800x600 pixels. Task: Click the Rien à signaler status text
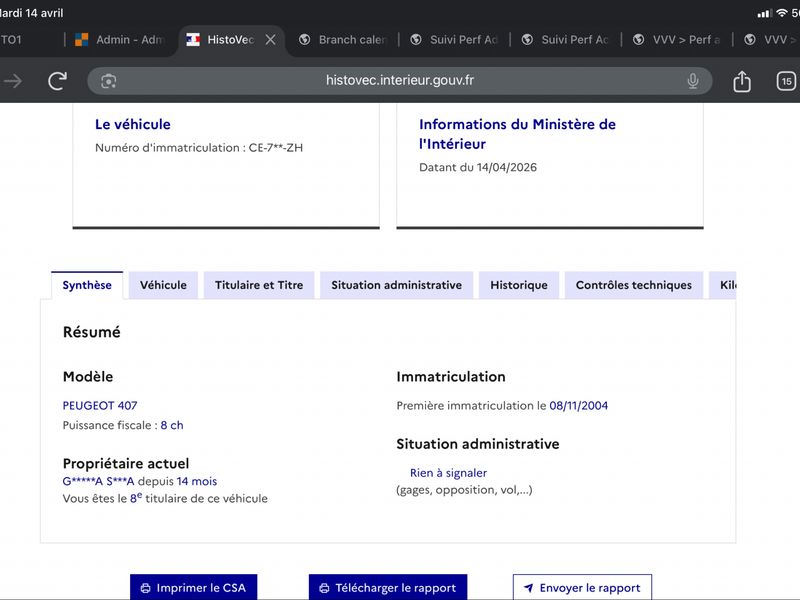(x=448, y=473)
